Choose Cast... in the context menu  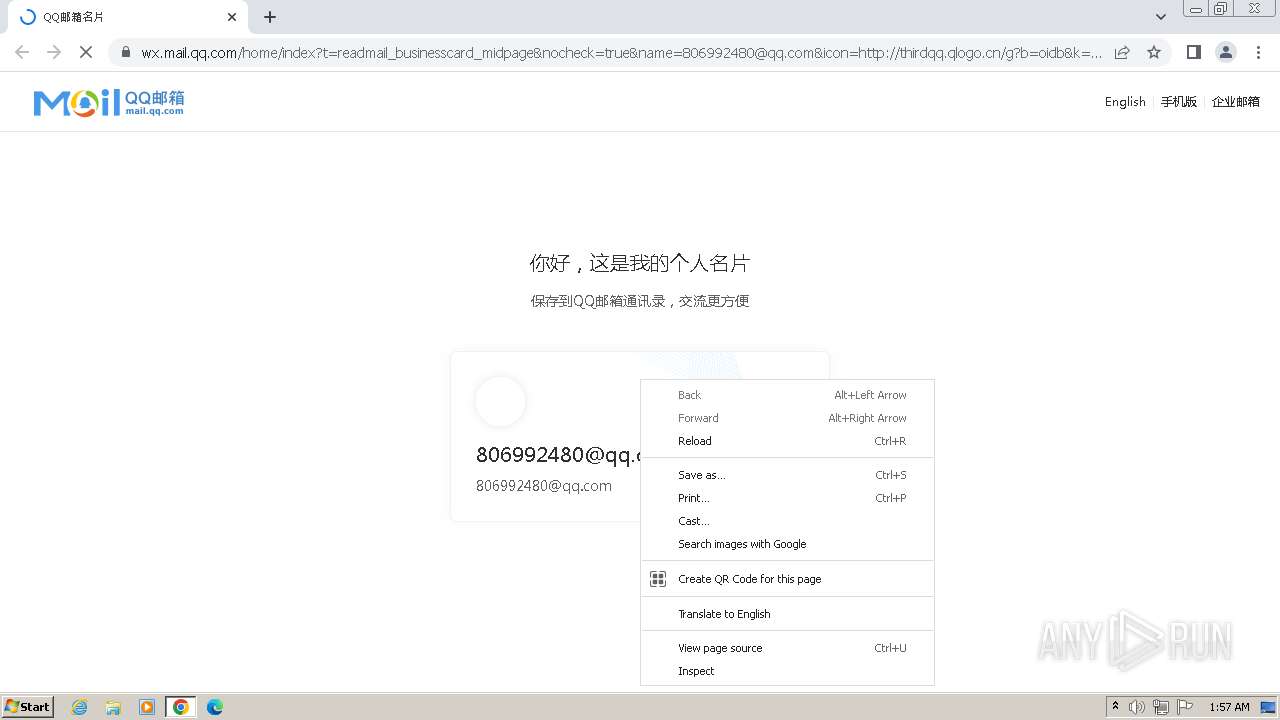787,521
